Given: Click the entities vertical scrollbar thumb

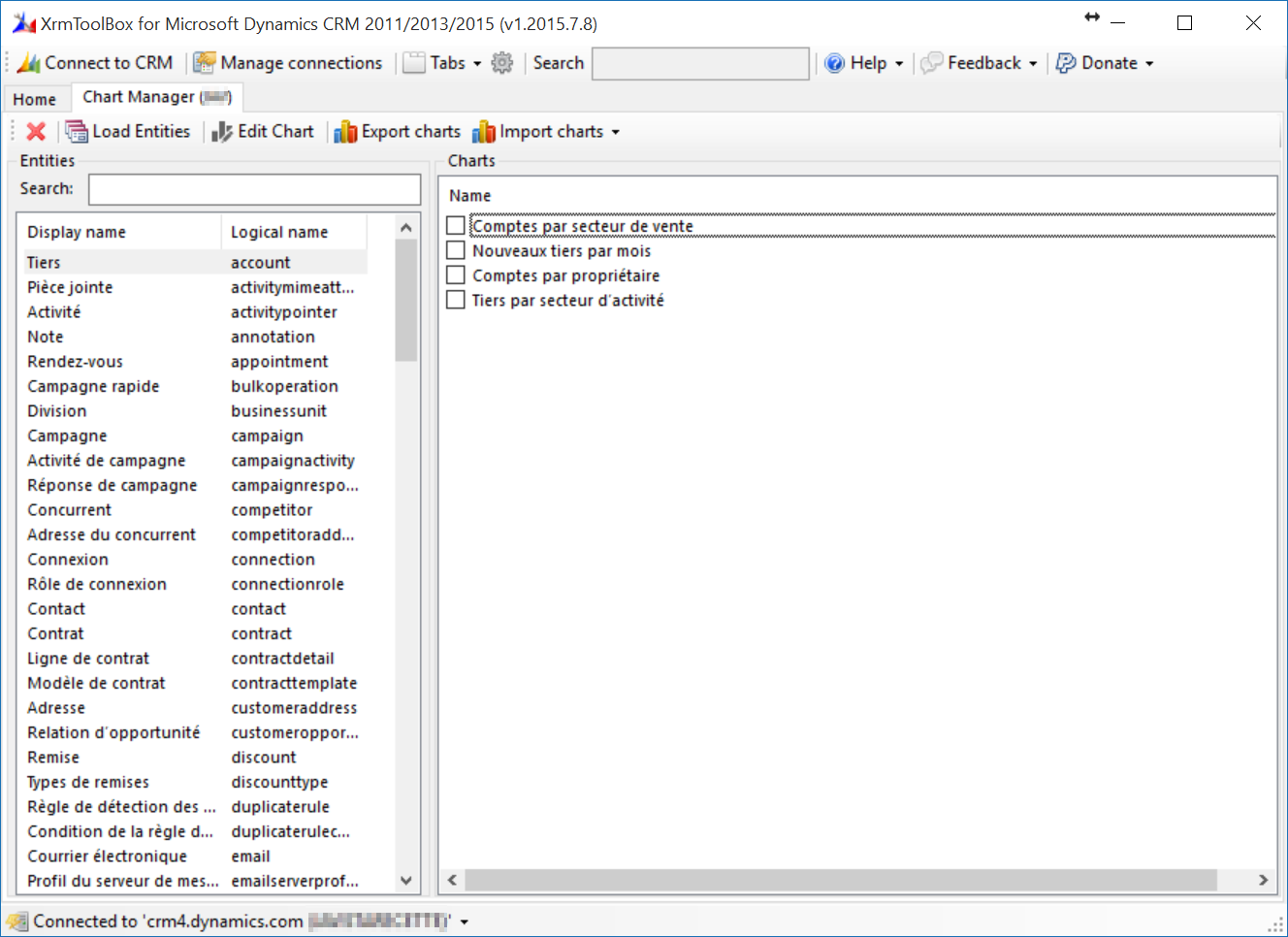Looking at the screenshot, I should 406,301.
